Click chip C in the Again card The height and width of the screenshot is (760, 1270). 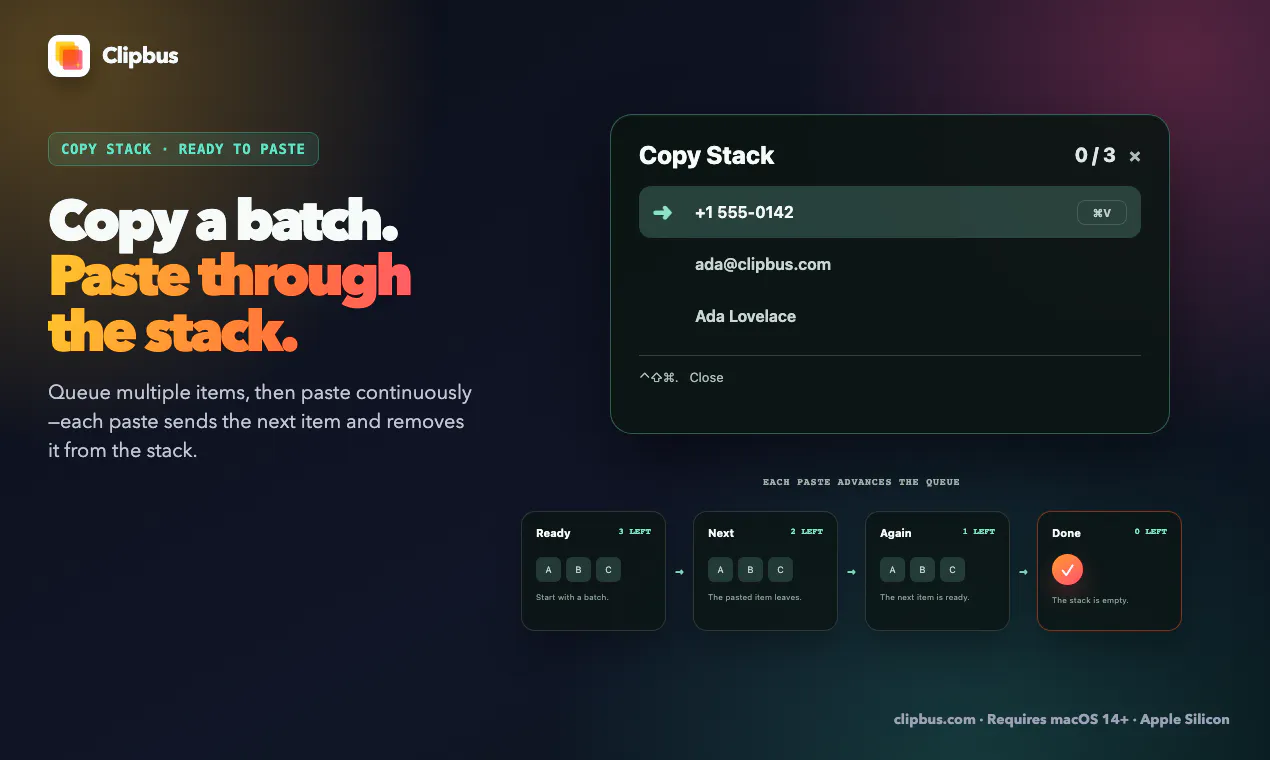[x=952, y=570]
